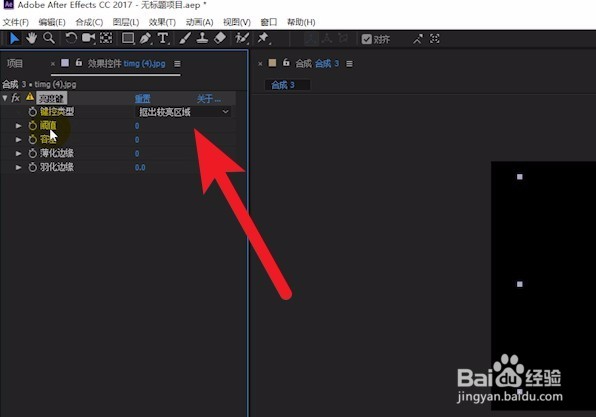
Task: Toggle the fx switch of the effect
Action: coord(16,98)
